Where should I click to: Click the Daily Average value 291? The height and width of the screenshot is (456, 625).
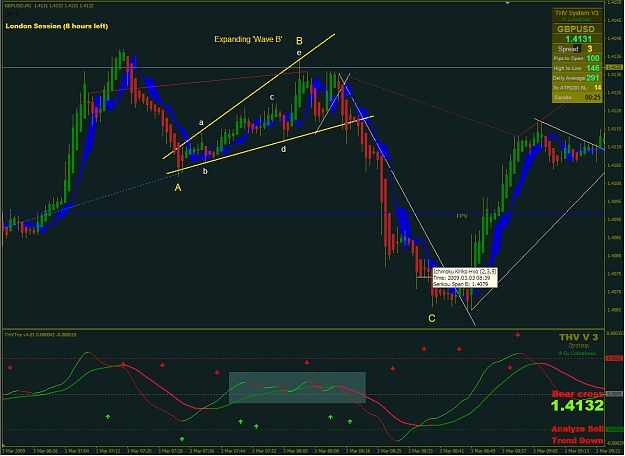pyautogui.click(x=593, y=78)
